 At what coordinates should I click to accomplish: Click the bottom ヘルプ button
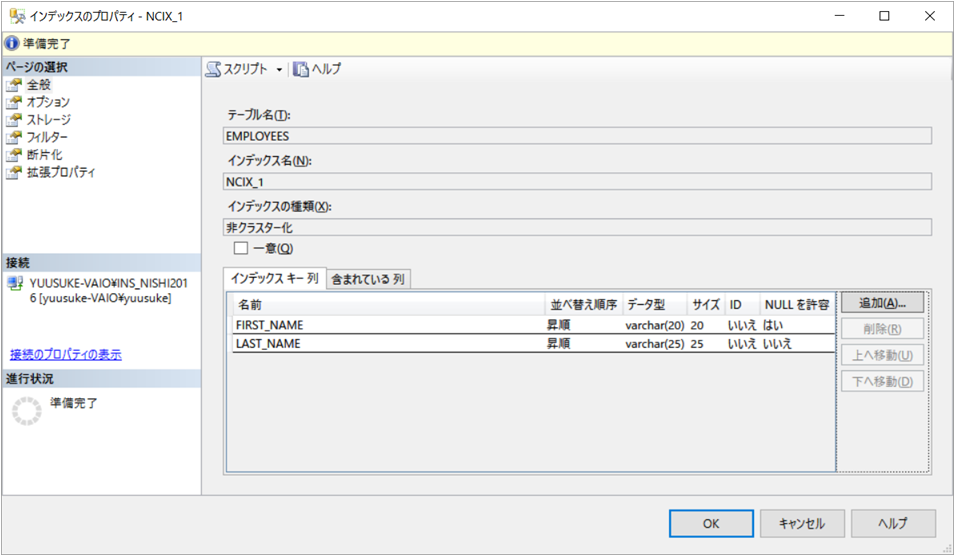893,524
